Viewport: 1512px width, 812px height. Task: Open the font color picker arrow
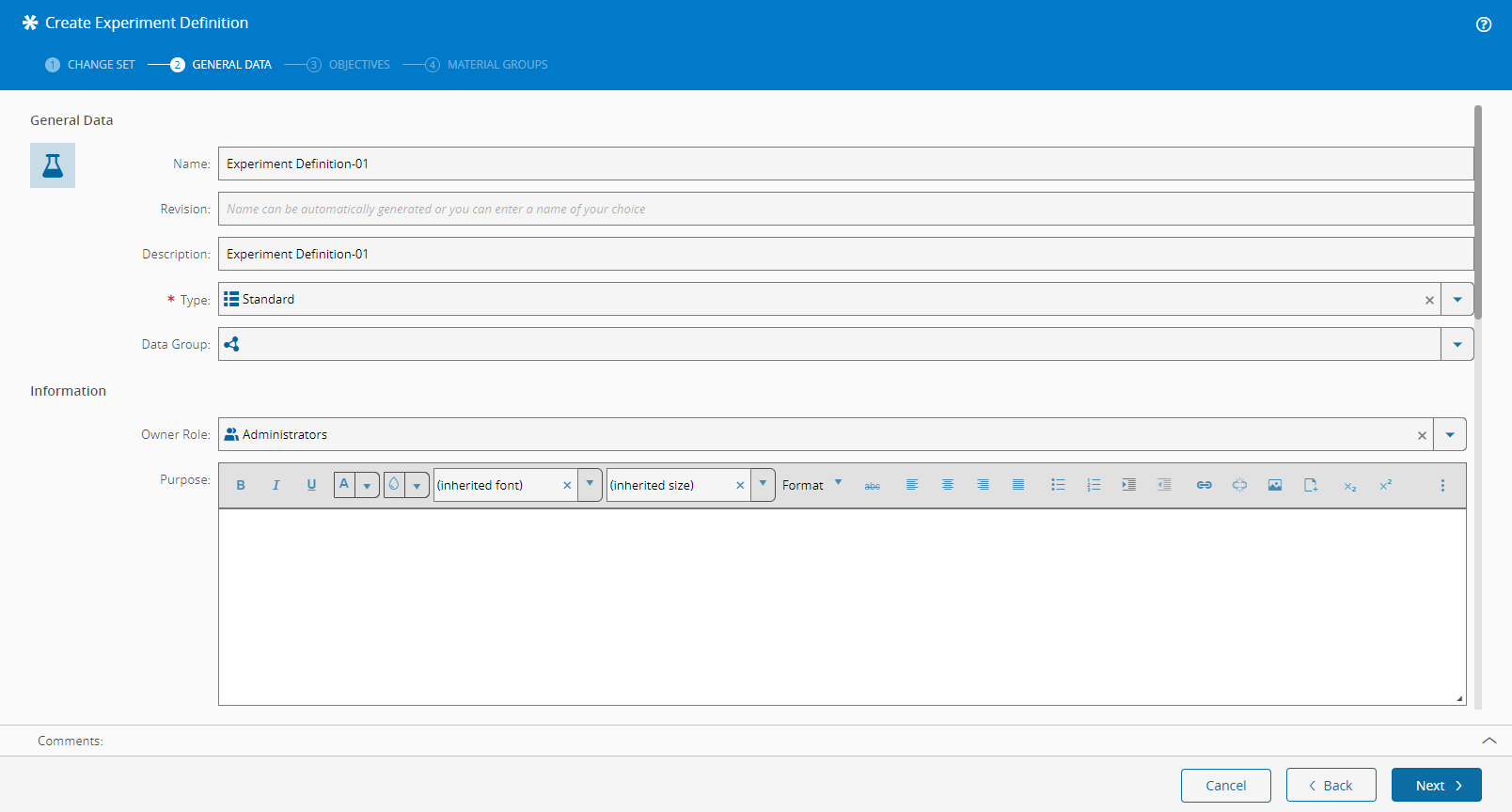367,486
